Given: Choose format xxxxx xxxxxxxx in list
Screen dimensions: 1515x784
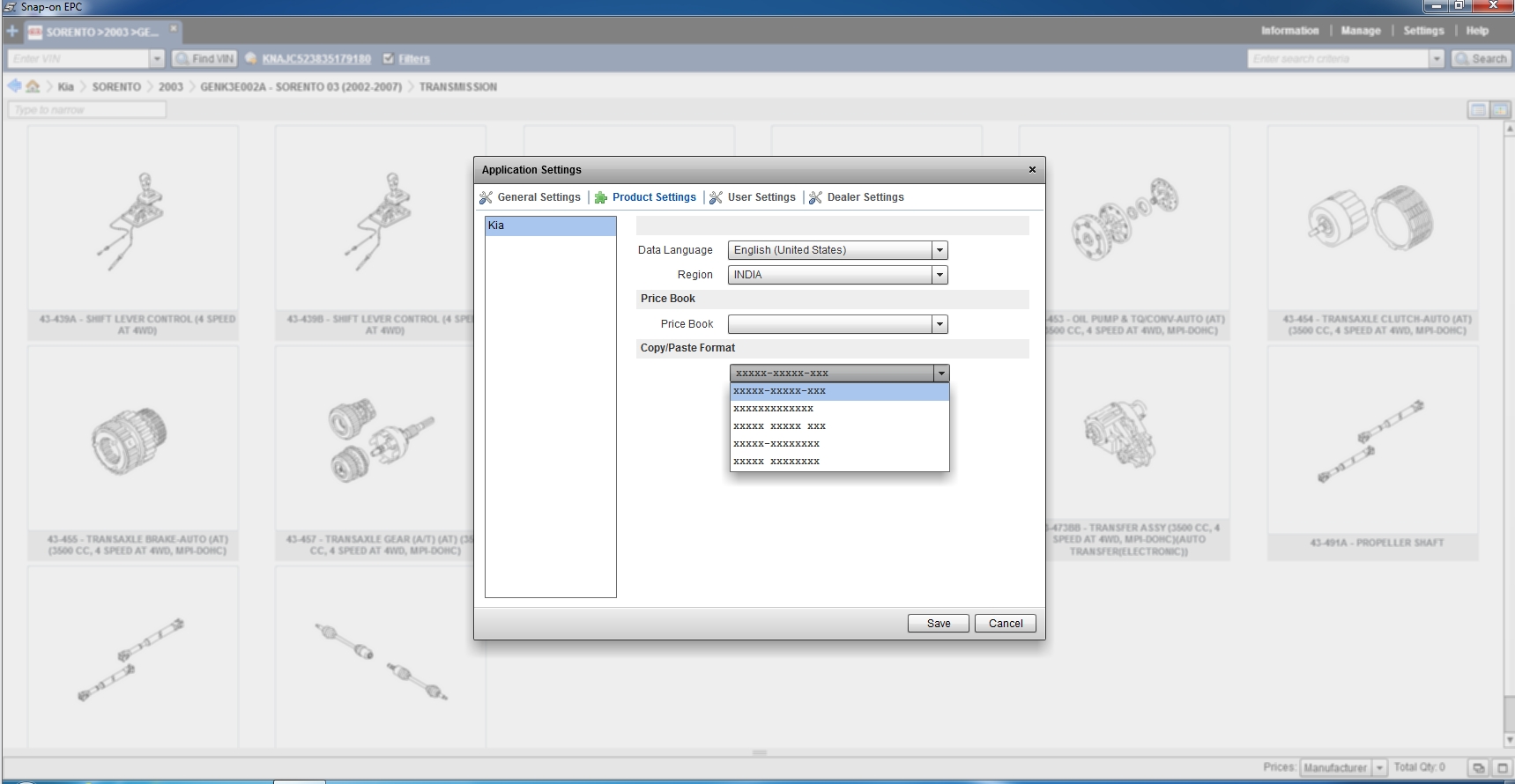Looking at the screenshot, I should [840, 462].
